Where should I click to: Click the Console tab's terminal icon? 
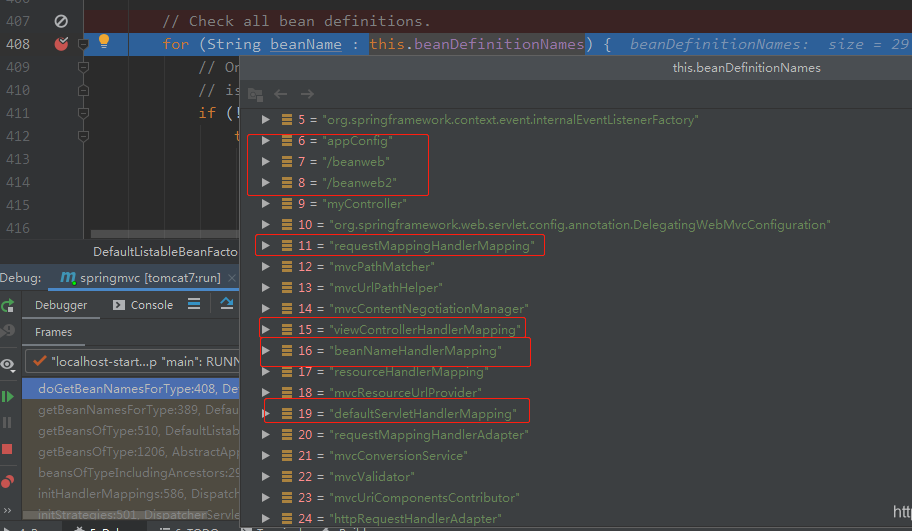[x=119, y=305]
